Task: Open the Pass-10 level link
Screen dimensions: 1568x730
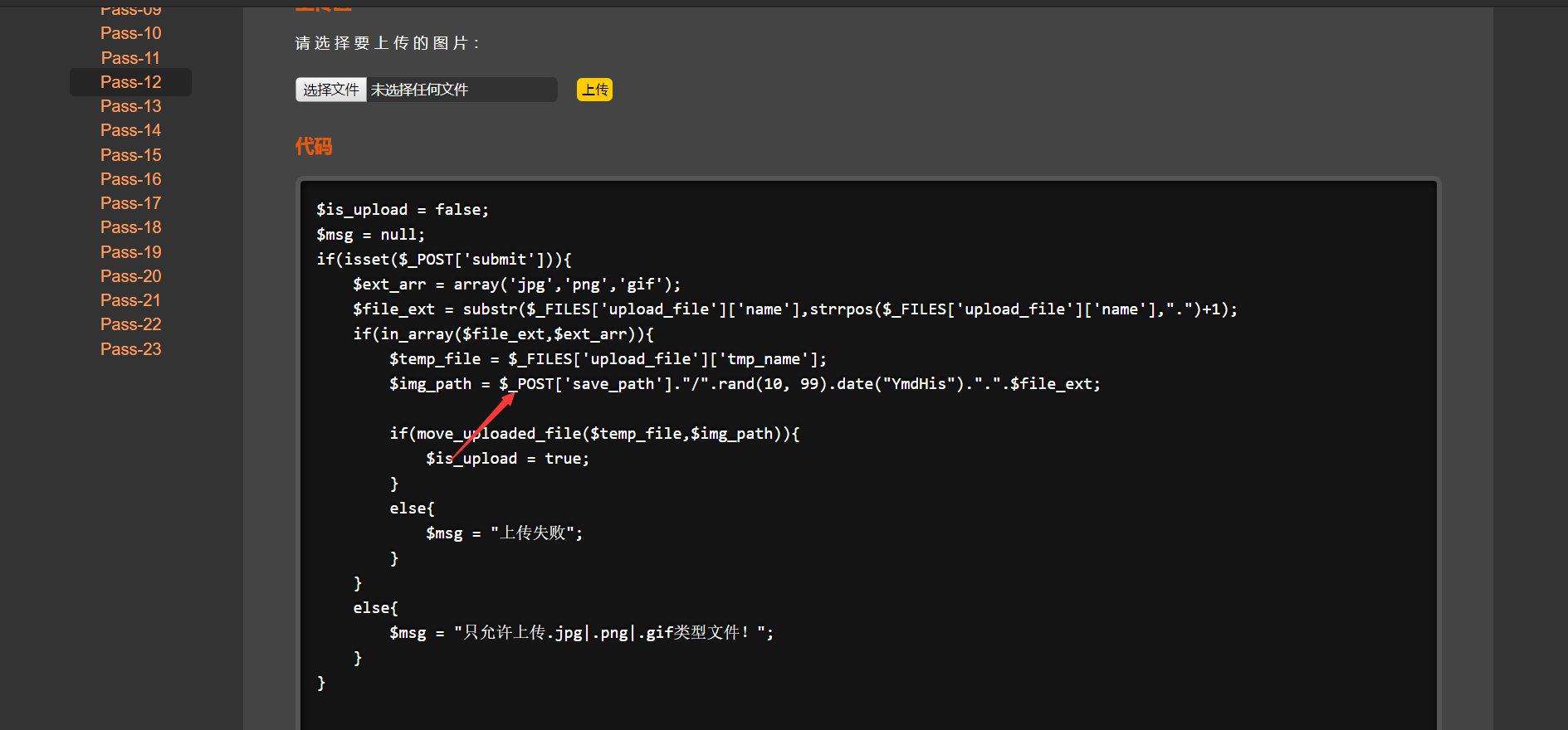Action: point(130,33)
